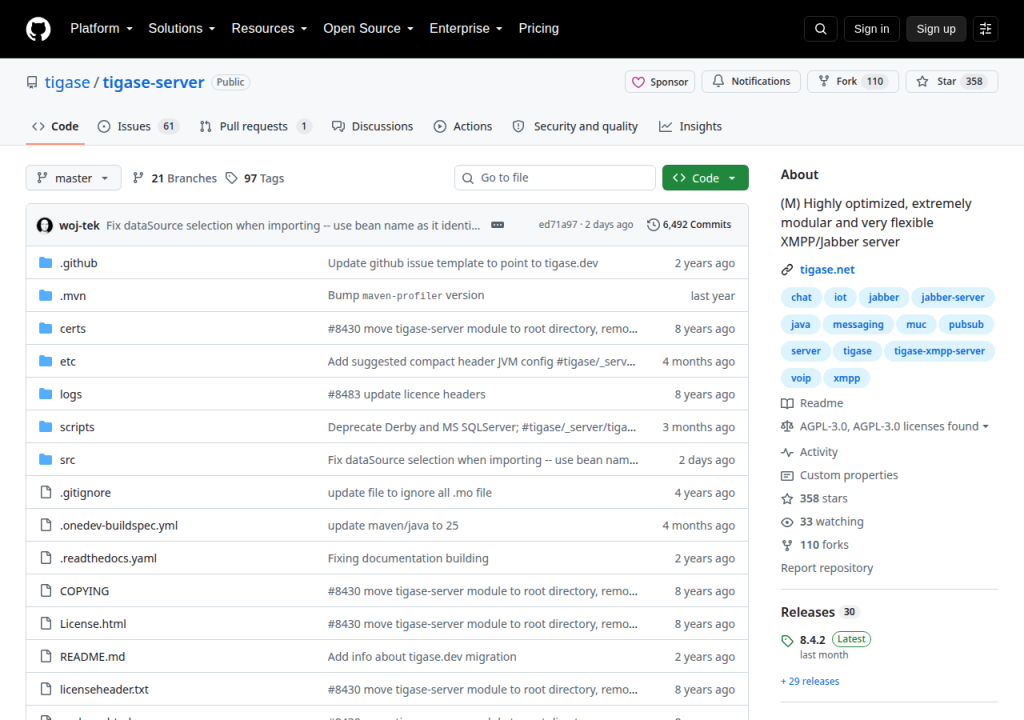
Task: Open the tigase.net website link
Action: (x=827, y=270)
